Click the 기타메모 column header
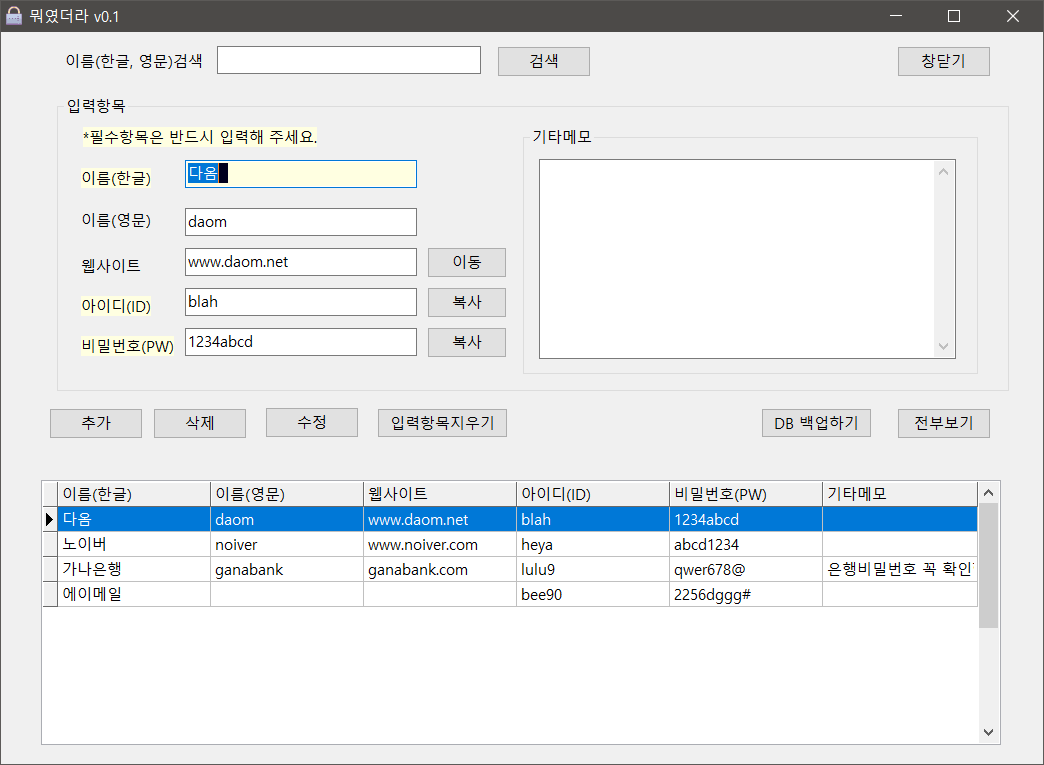 click(x=900, y=494)
